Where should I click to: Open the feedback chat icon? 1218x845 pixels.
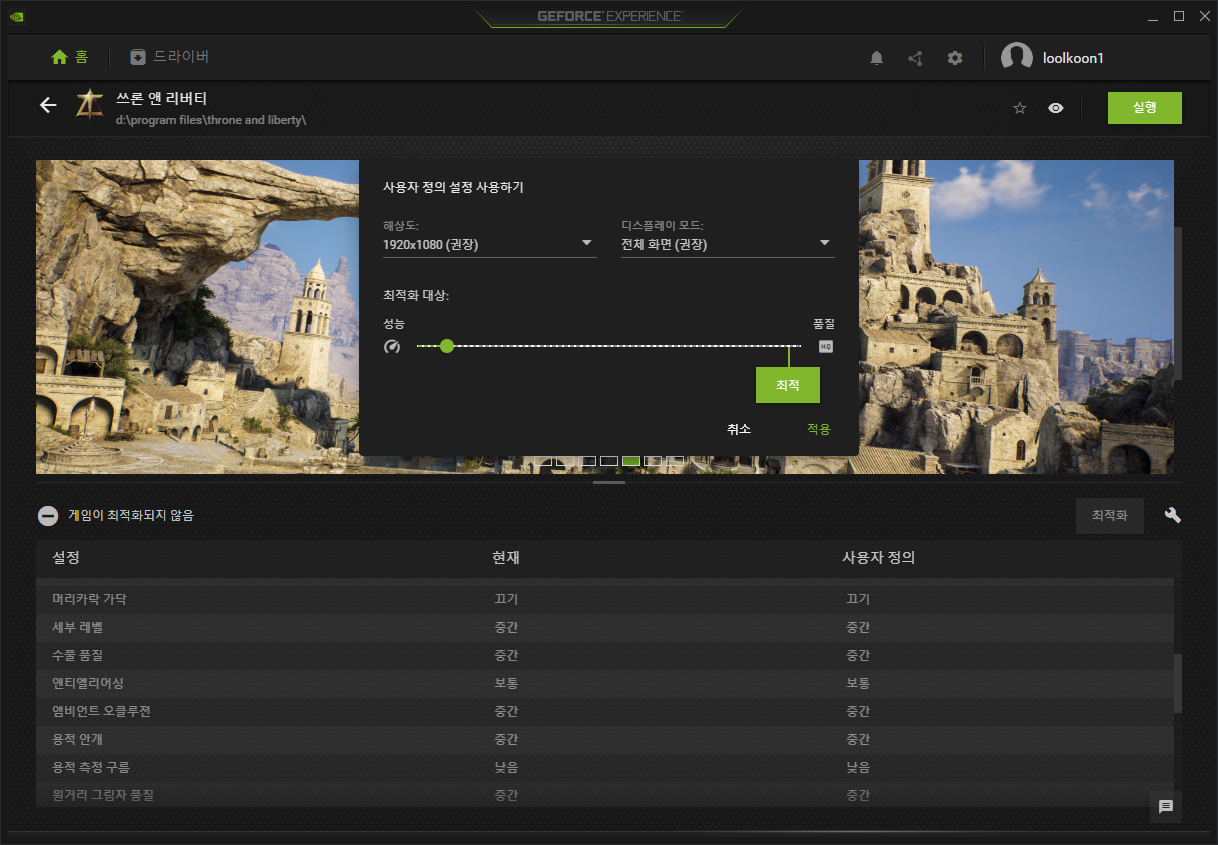tap(1165, 806)
